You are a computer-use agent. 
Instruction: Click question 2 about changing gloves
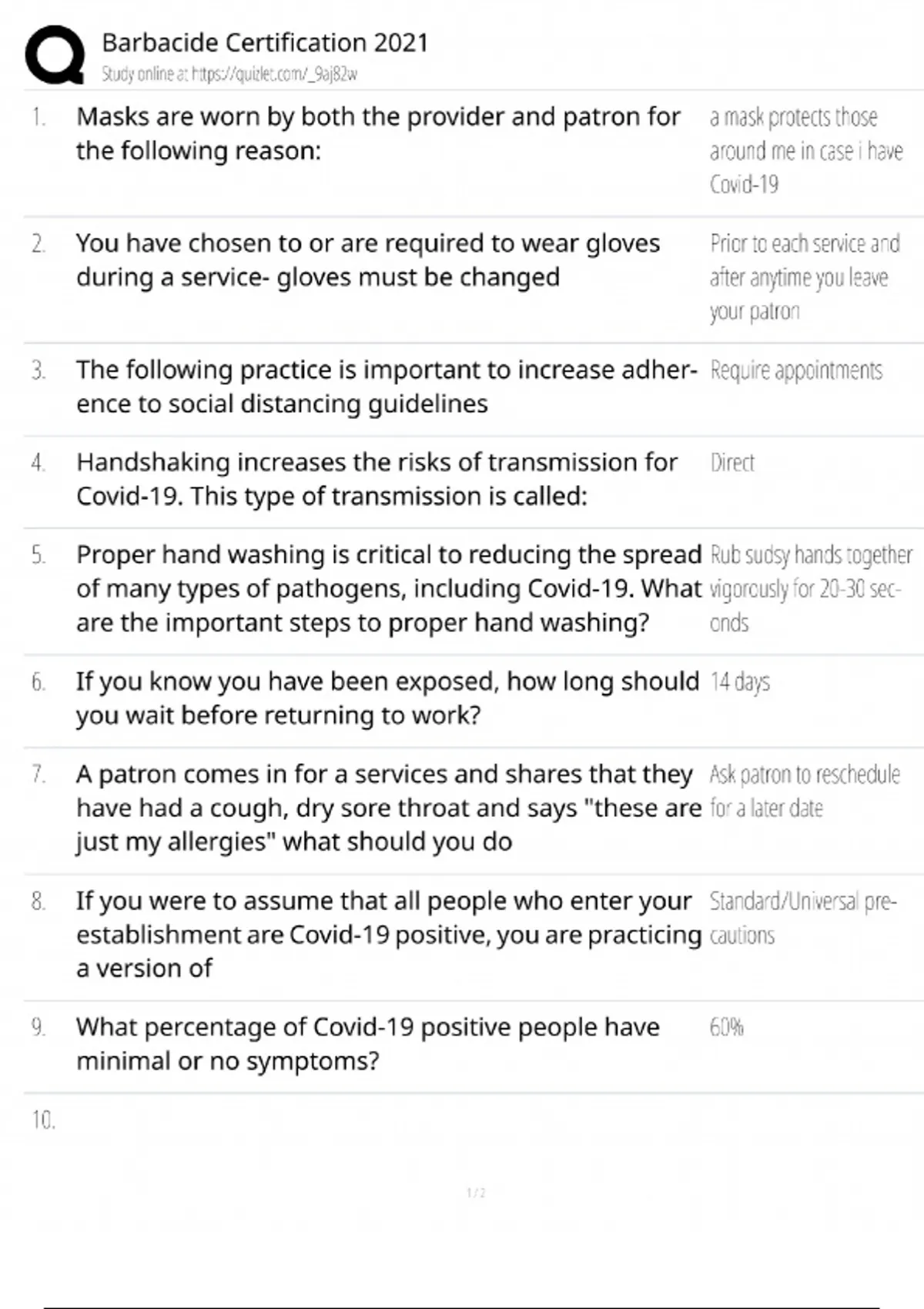tap(368, 260)
